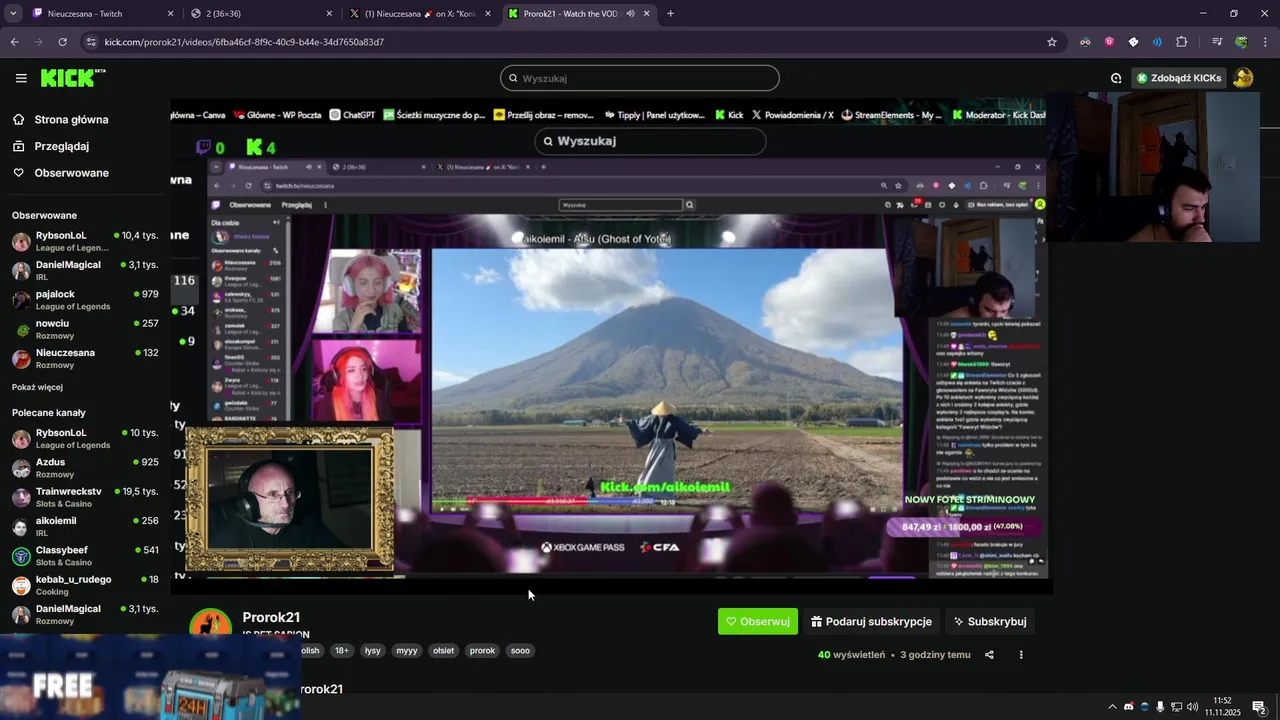
Task: Open Przeglądaj in the sidebar
Action: [61, 146]
